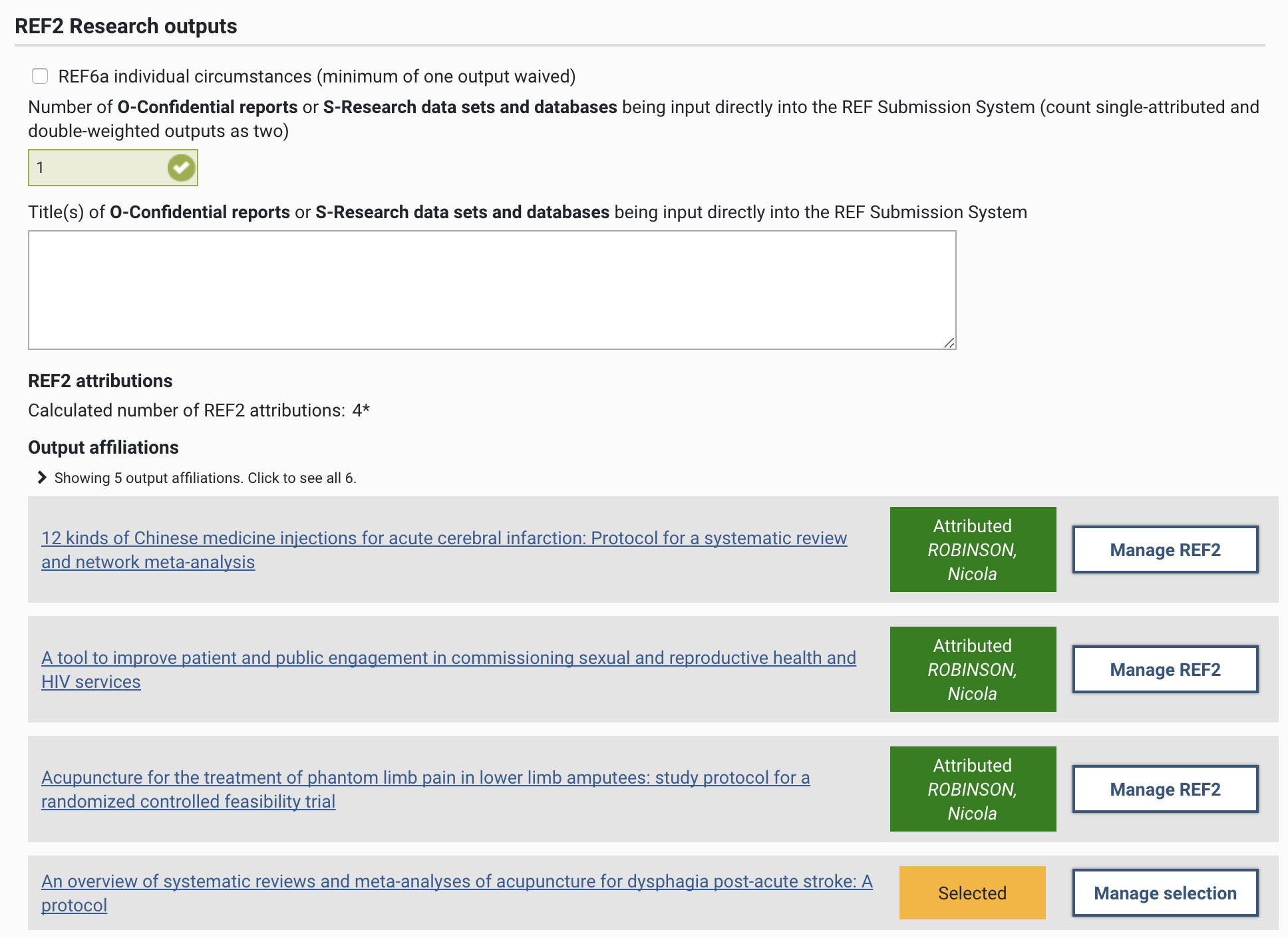
Task: Click Attributed badge for Chinese medicine injections output
Action: 973,549
